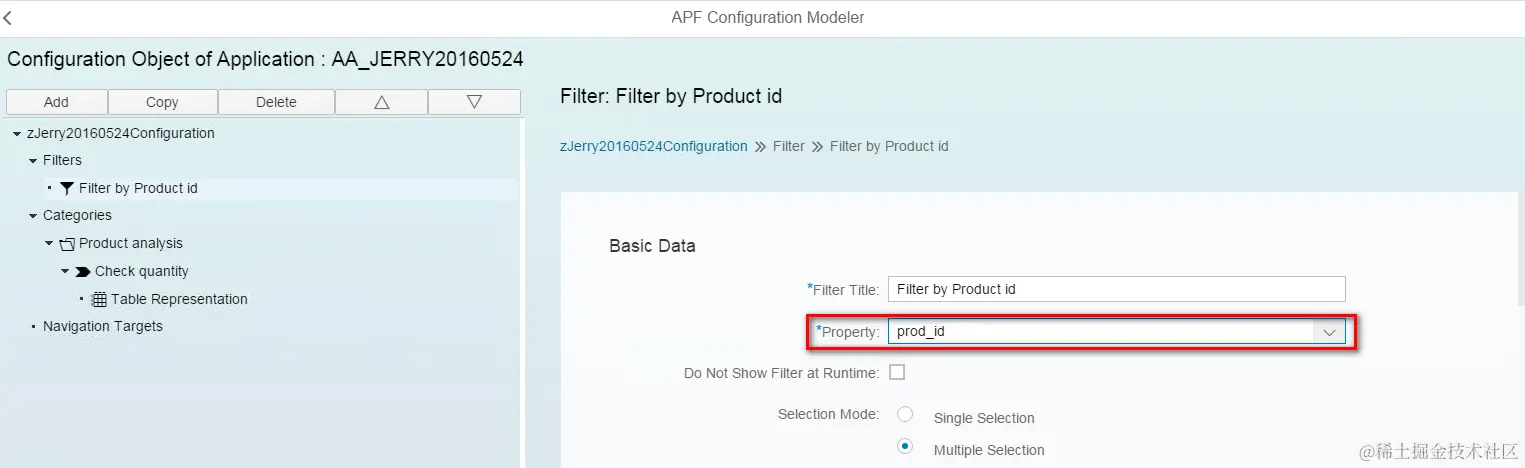The width and height of the screenshot is (1525, 468).
Task: Collapse the zJerry20160524Configuration tree node
Action: pyautogui.click(x=17, y=134)
